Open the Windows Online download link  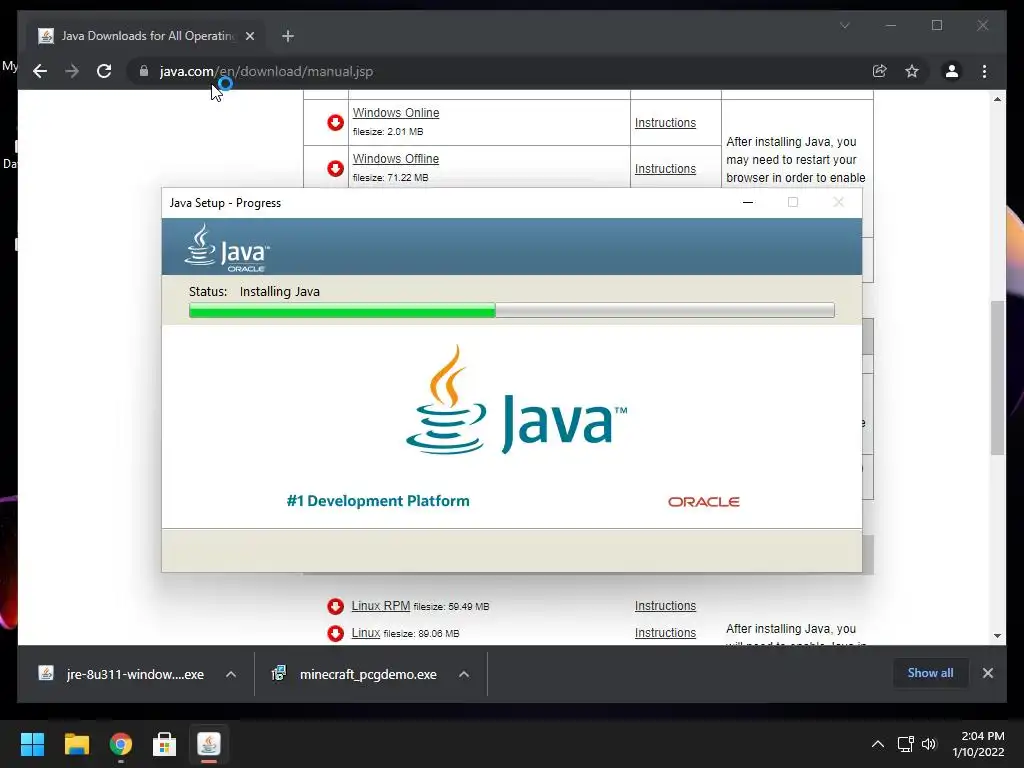[396, 112]
